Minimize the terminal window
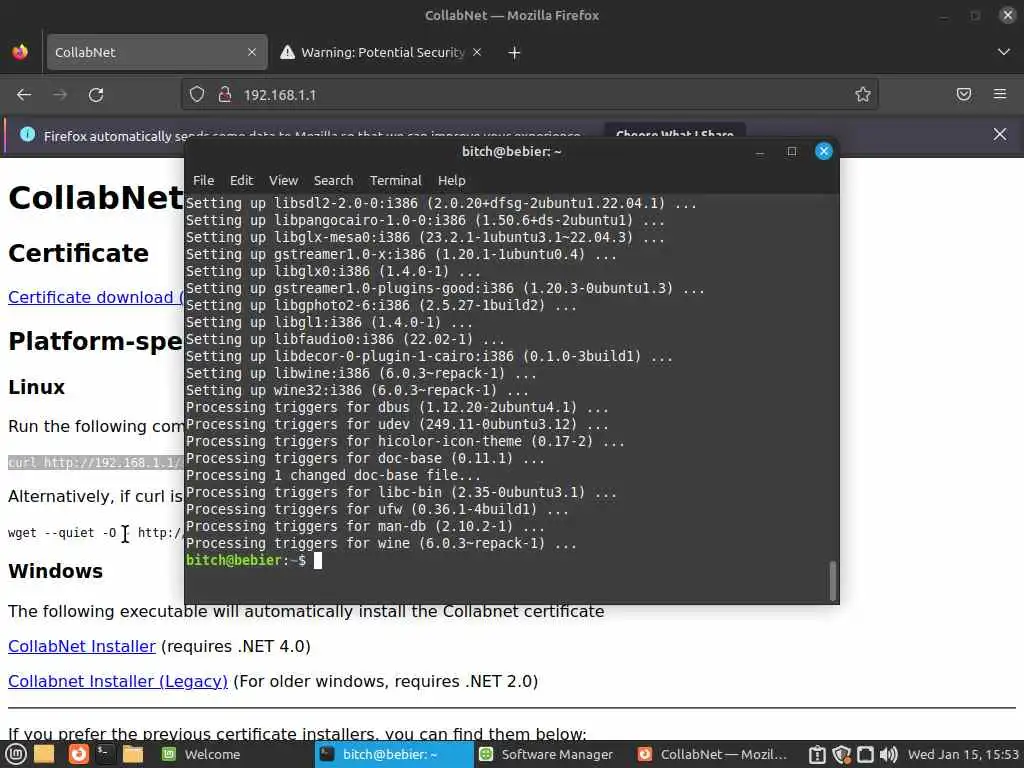 [x=760, y=152]
